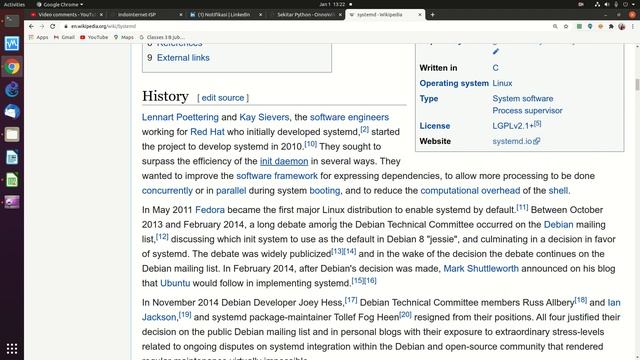Jump to External links in contents
The height and width of the screenshot is (360, 640).
183,58
